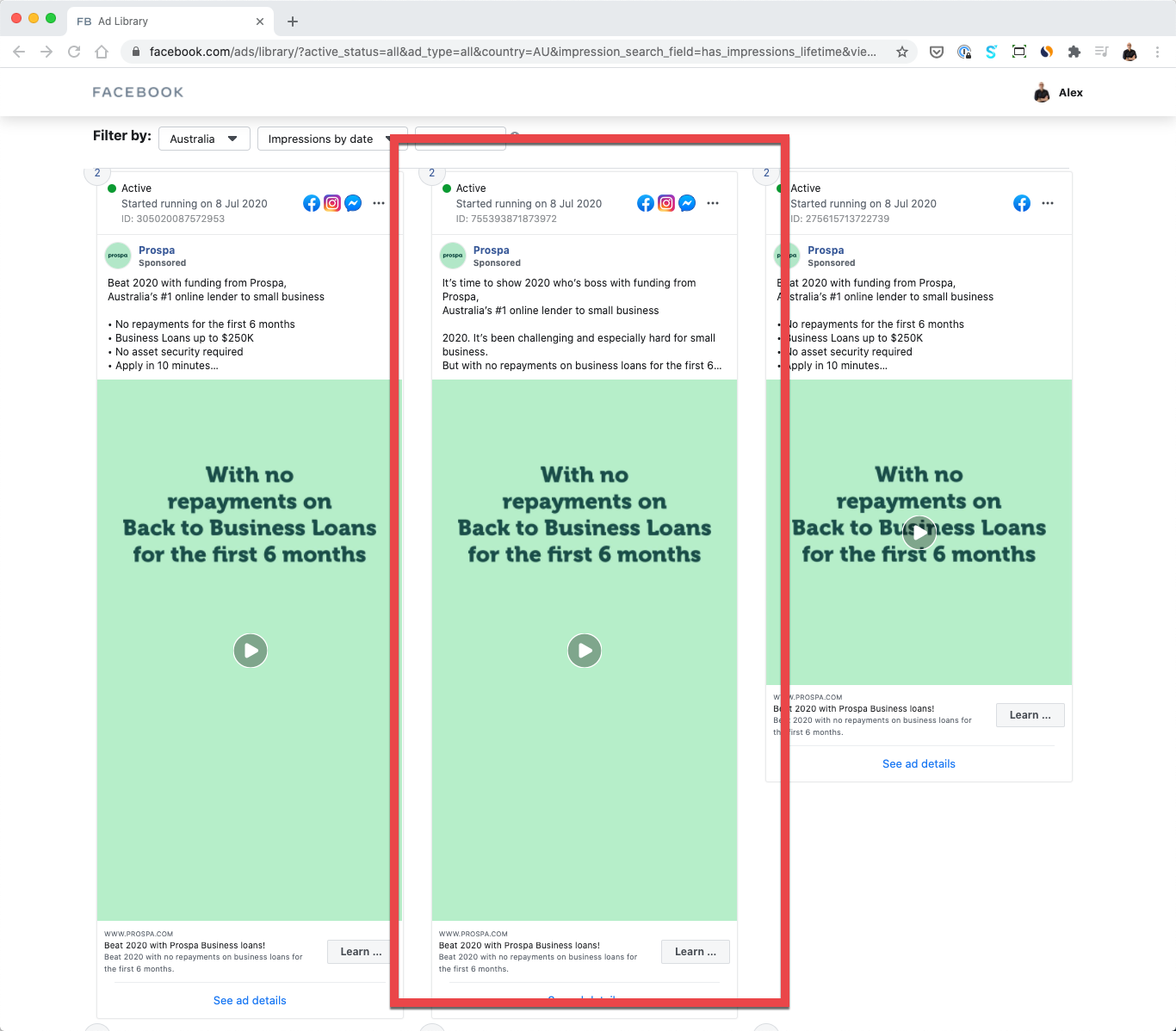Bookmark this page with the star icon
This screenshot has width=1176, height=1031.
coord(902,52)
